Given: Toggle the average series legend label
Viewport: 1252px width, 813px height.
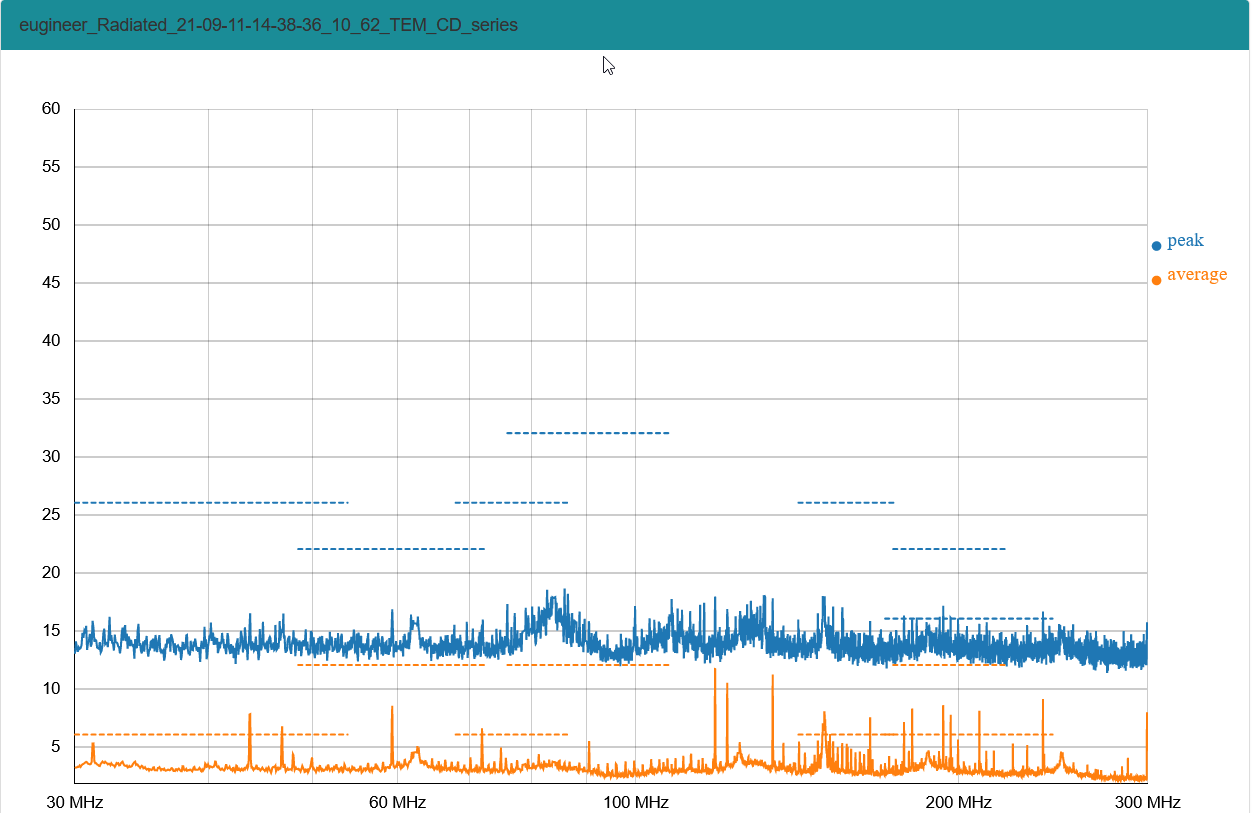Looking at the screenshot, I should [x=1196, y=275].
